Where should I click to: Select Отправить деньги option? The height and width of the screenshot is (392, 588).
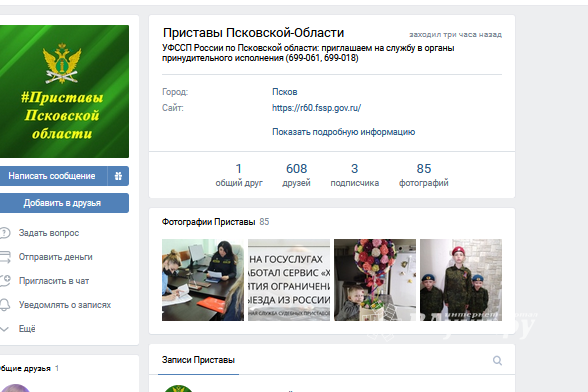[x=56, y=257]
